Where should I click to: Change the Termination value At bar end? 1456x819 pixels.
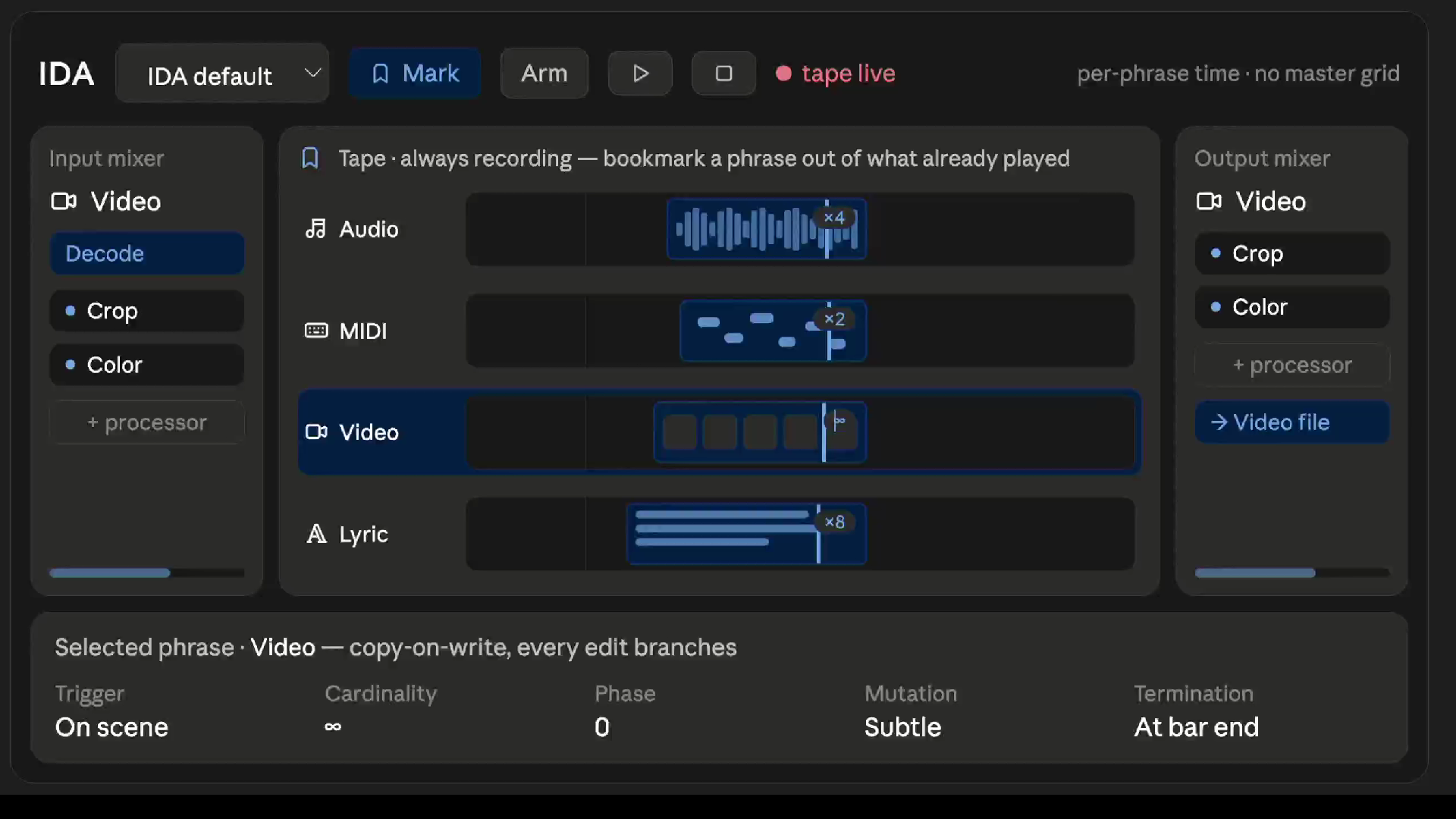coord(1197,727)
